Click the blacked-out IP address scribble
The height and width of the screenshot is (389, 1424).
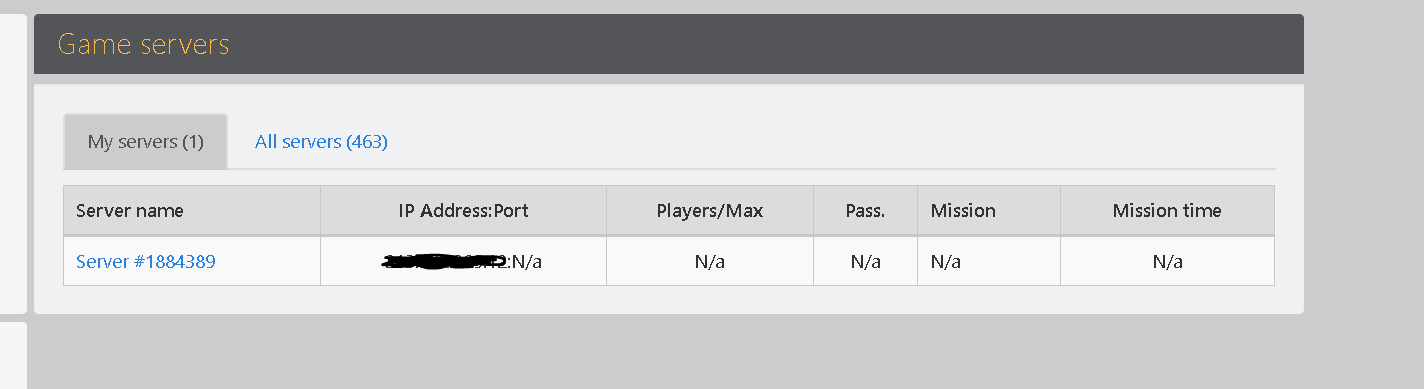[446, 262]
